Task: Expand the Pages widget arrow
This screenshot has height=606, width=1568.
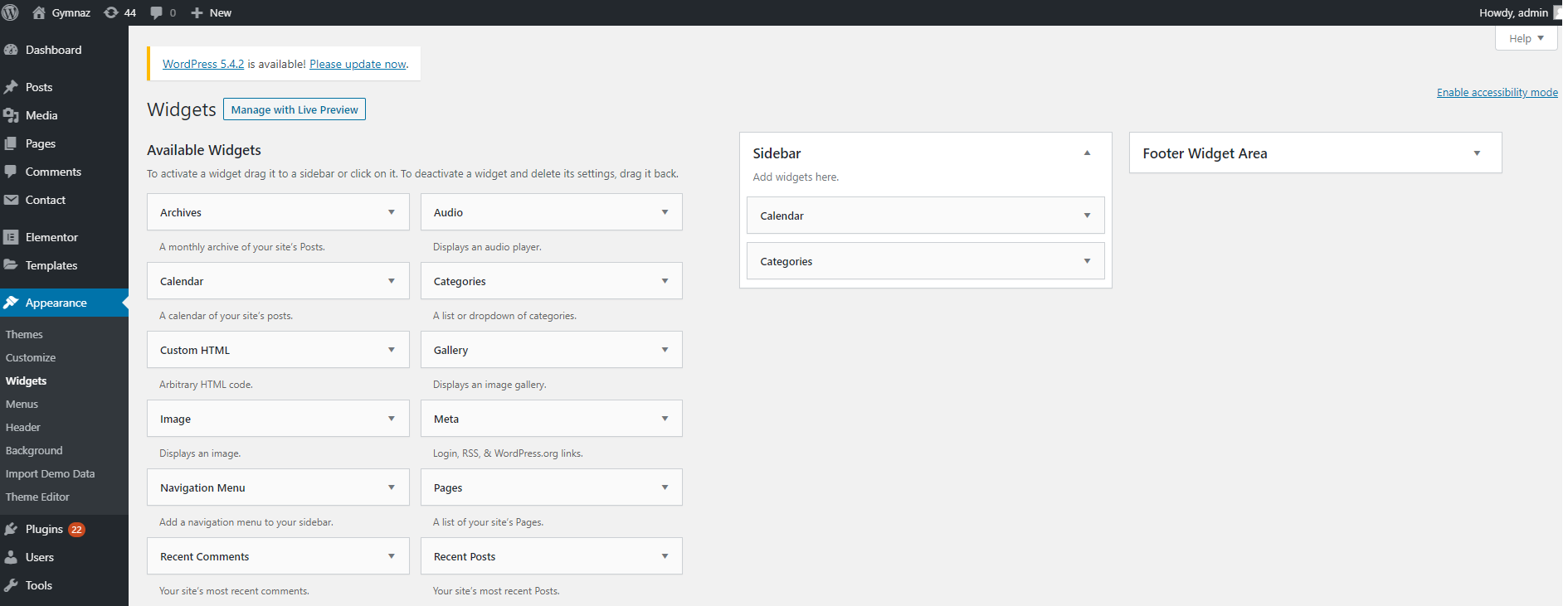Action: [665, 487]
